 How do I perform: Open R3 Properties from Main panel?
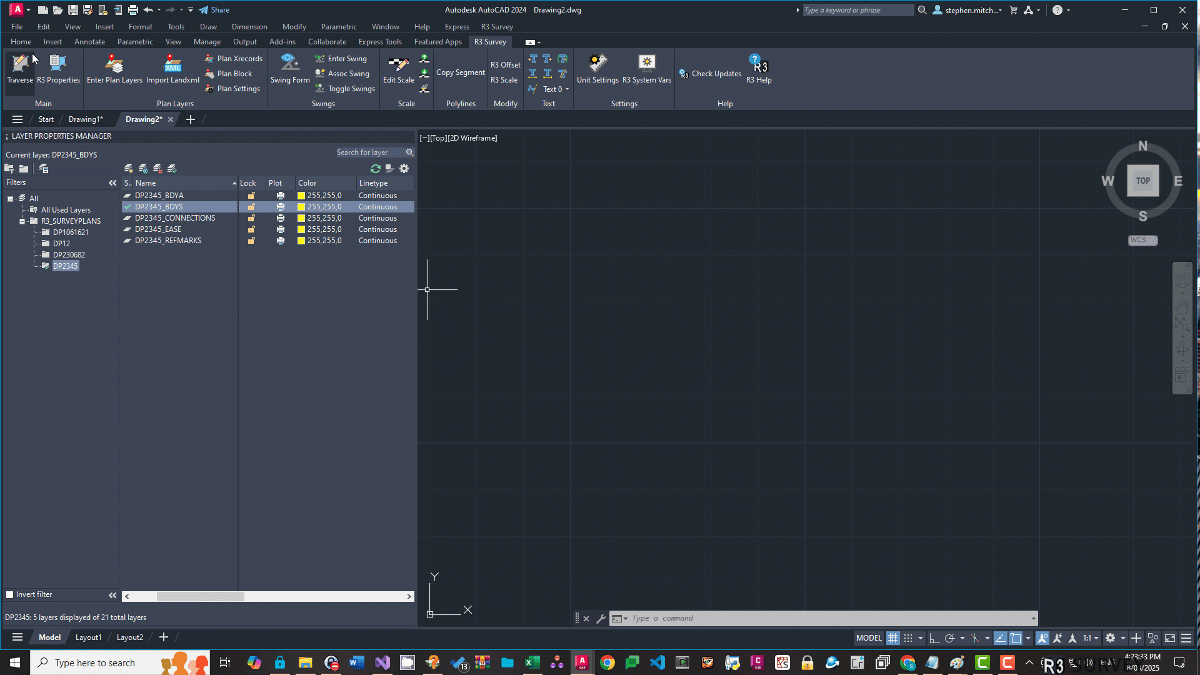tap(58, 69)
